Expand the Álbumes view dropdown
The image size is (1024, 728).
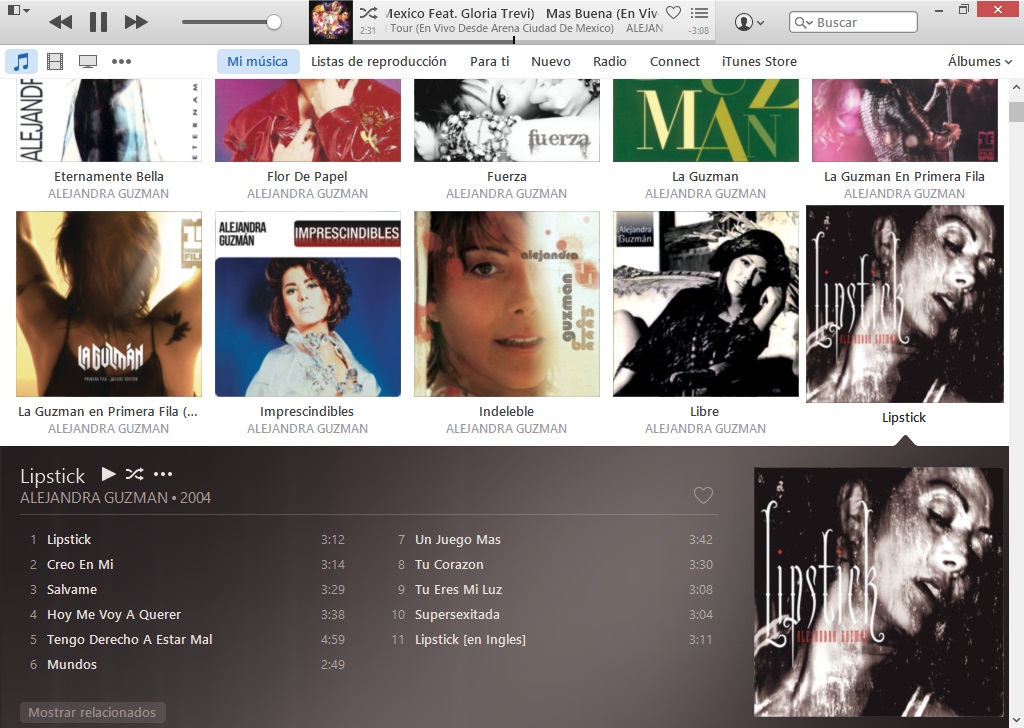coord(980,61)
